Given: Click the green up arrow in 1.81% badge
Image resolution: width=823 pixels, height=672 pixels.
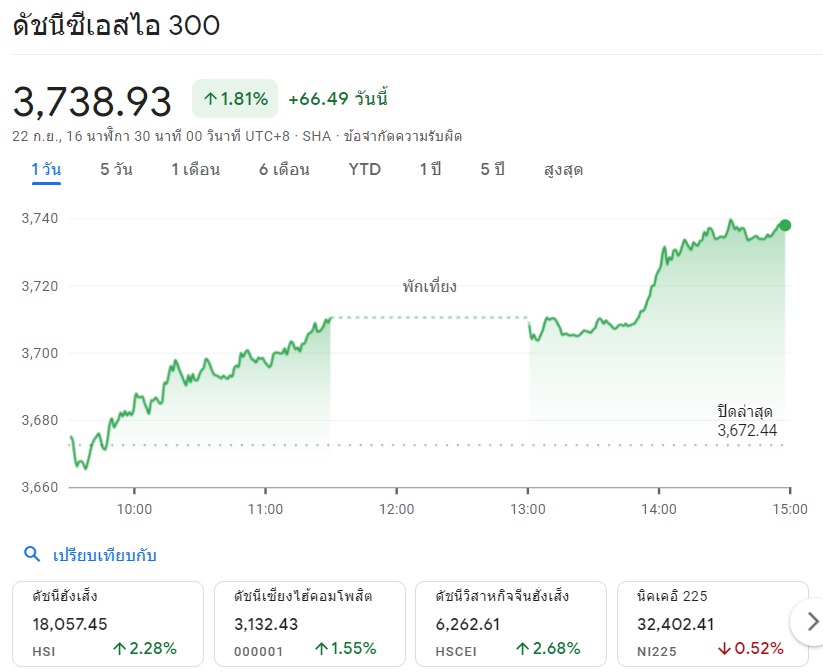Looking at the screenshot, I should pyautogui.click(x=210, y=99).
